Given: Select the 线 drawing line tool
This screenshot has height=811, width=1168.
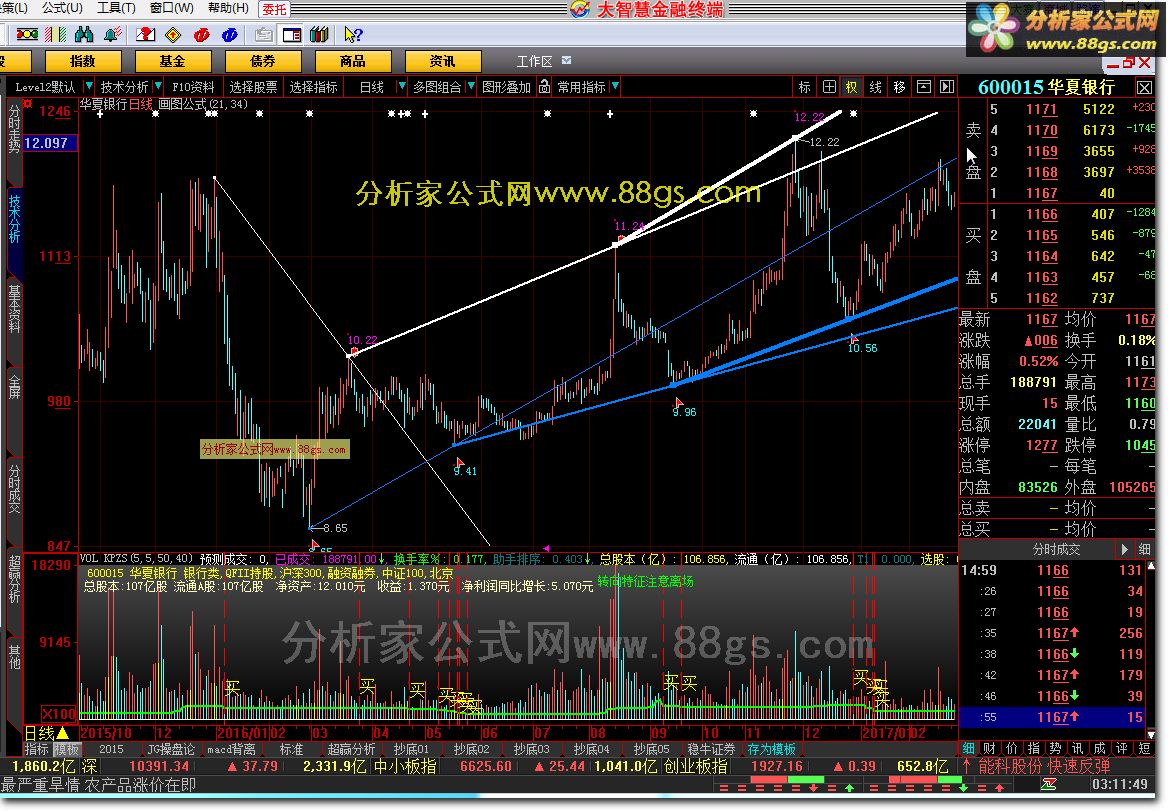Looking at the screenshot, I should coord(876,87).
